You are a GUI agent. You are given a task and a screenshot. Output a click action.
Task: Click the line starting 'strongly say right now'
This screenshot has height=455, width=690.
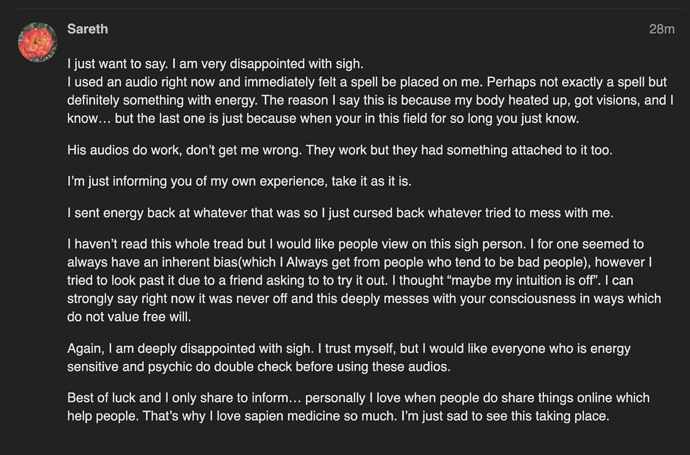[x=364, y=298]
